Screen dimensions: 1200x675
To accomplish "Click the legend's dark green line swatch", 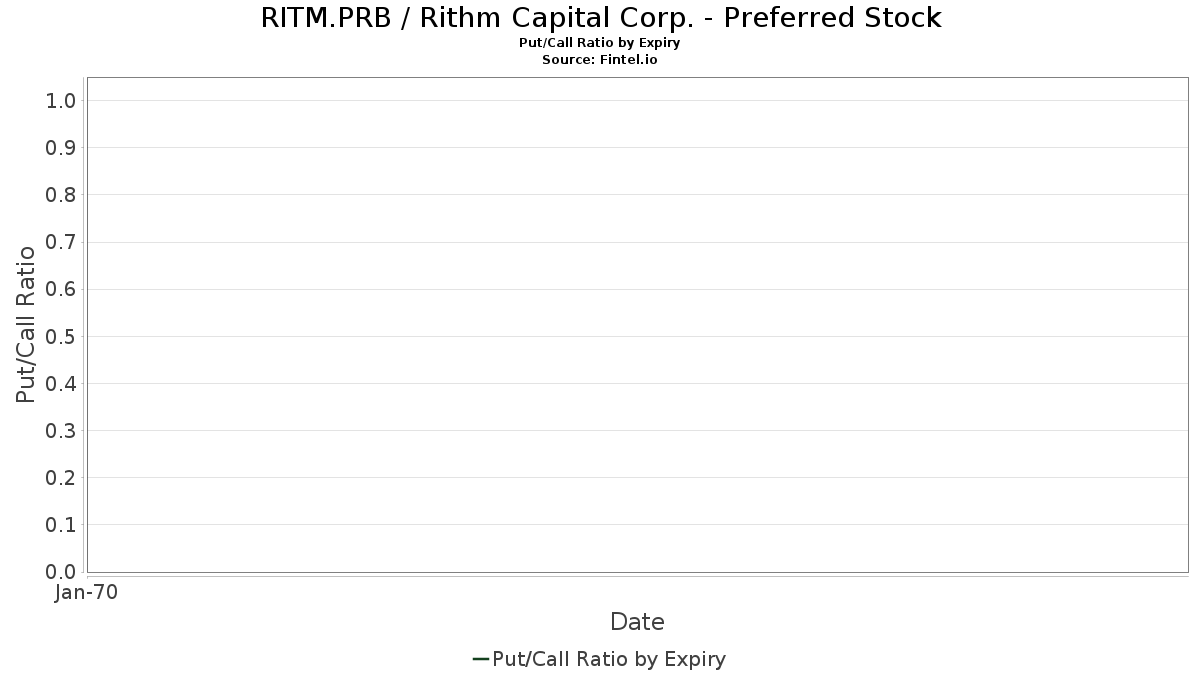I will point(480,659).
